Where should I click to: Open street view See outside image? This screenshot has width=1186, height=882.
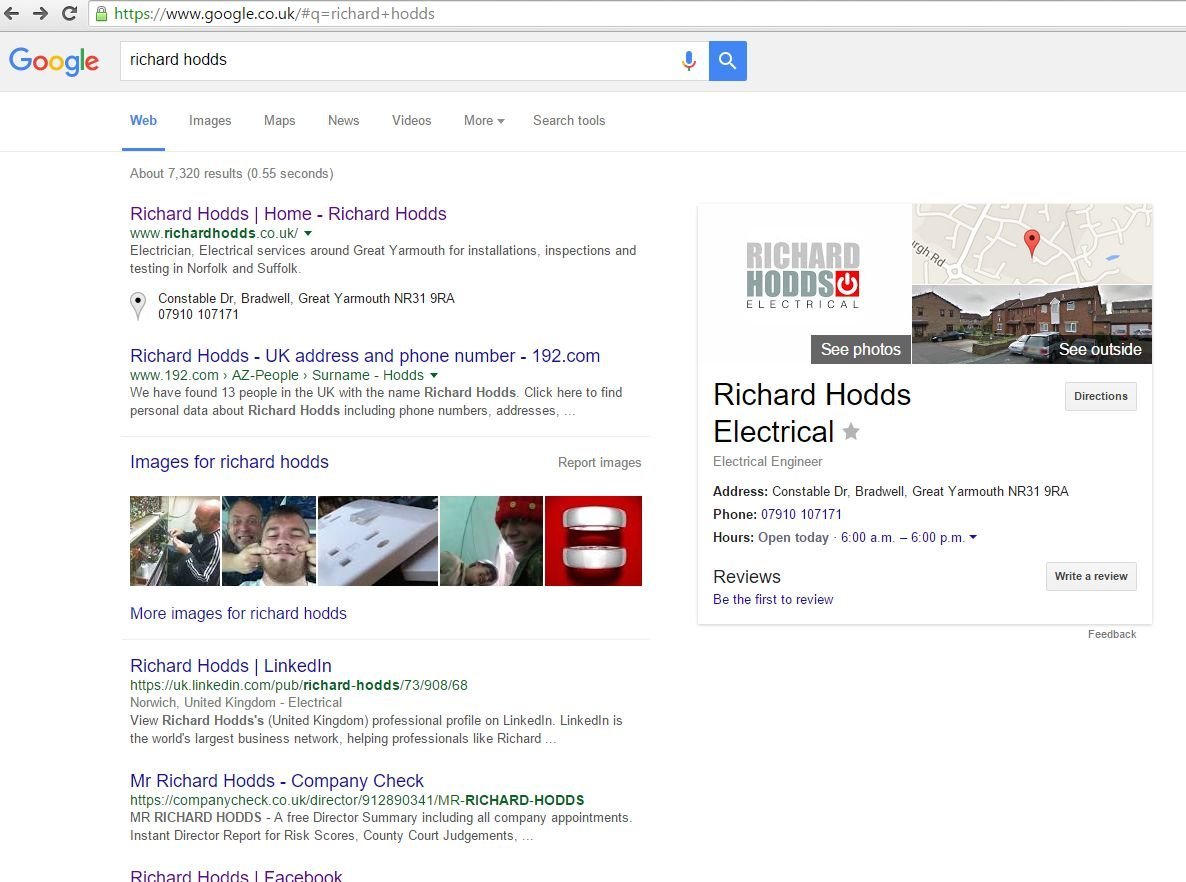point(1032,325)
